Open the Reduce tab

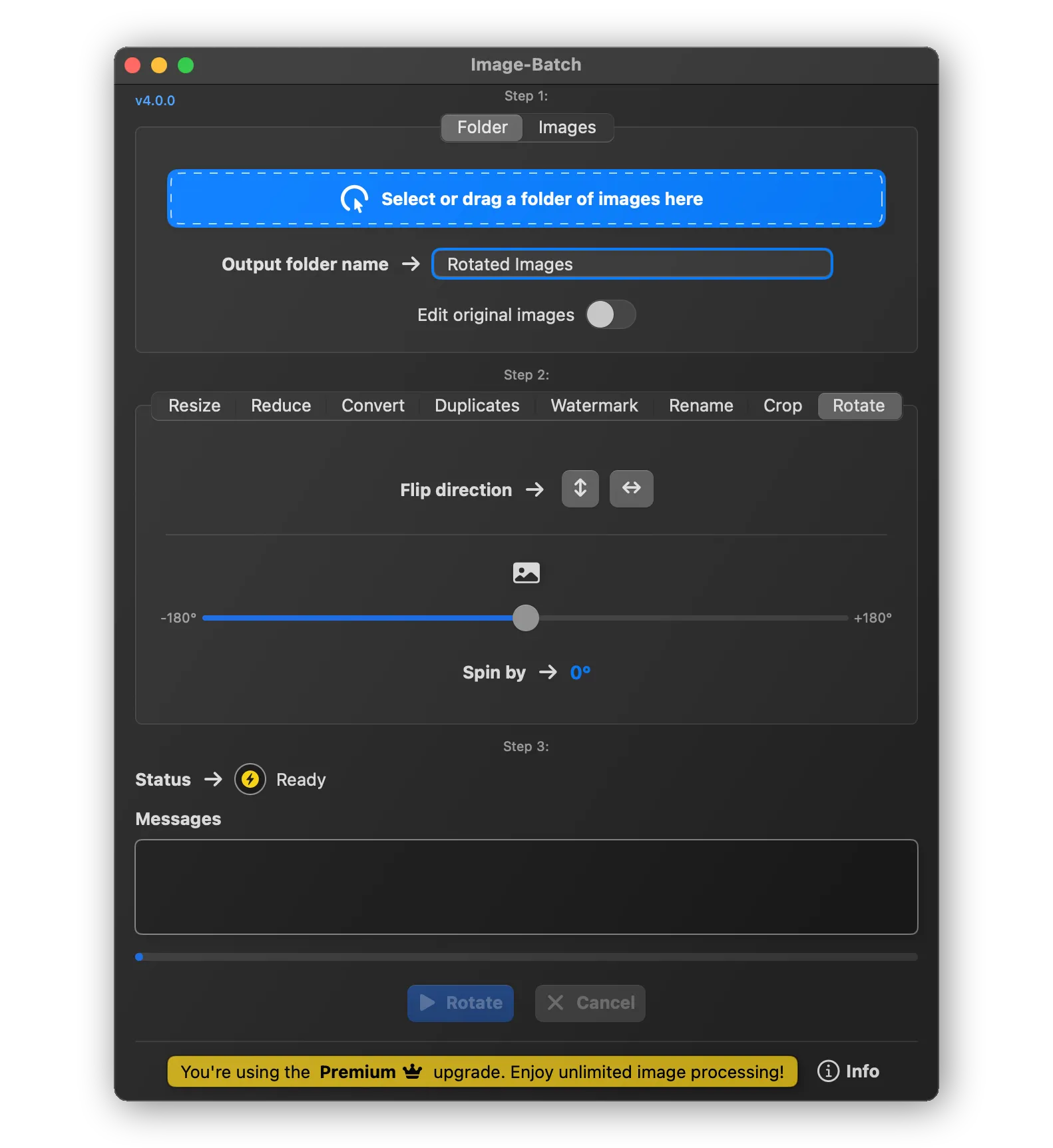(281, 406)
